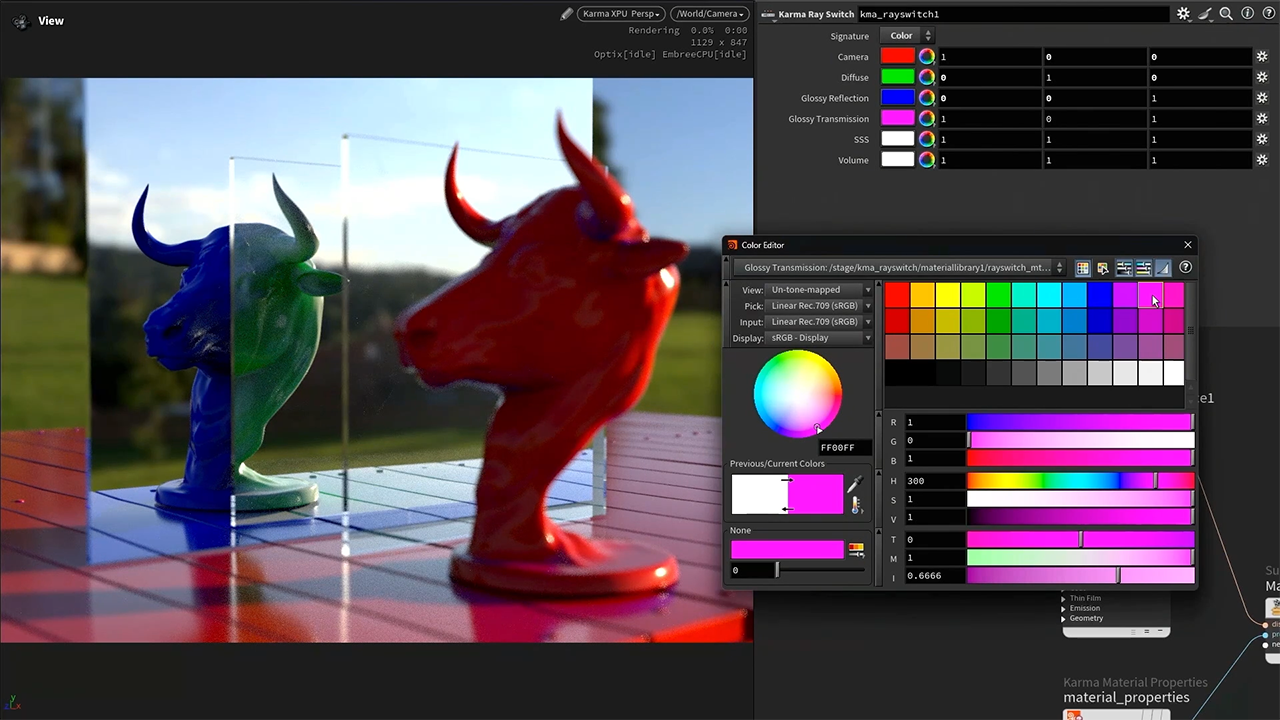Expand the Geometry section in node

click(1064, 619)
